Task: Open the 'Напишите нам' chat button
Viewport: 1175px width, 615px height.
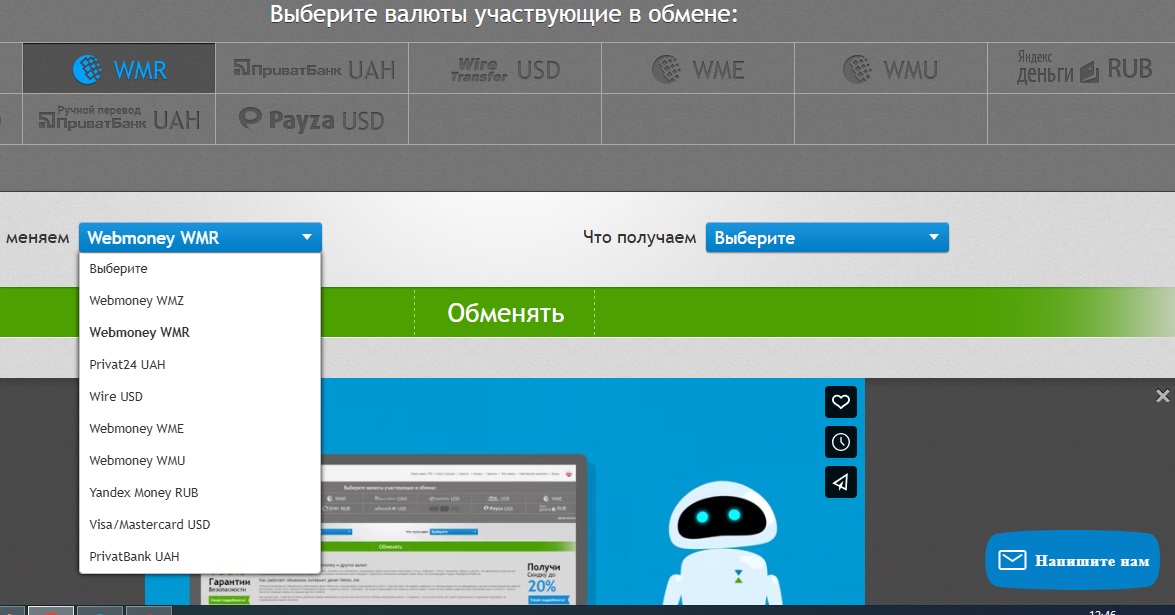Action: tap(1072, 560)
